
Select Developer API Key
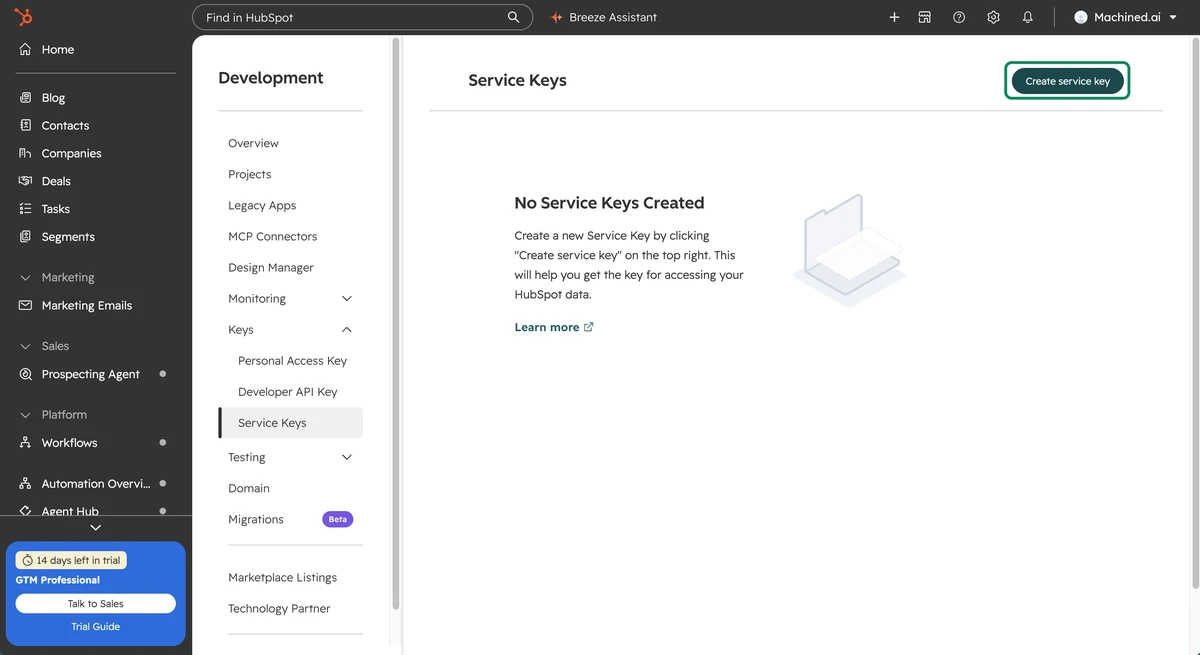click(x=290, y=391)
